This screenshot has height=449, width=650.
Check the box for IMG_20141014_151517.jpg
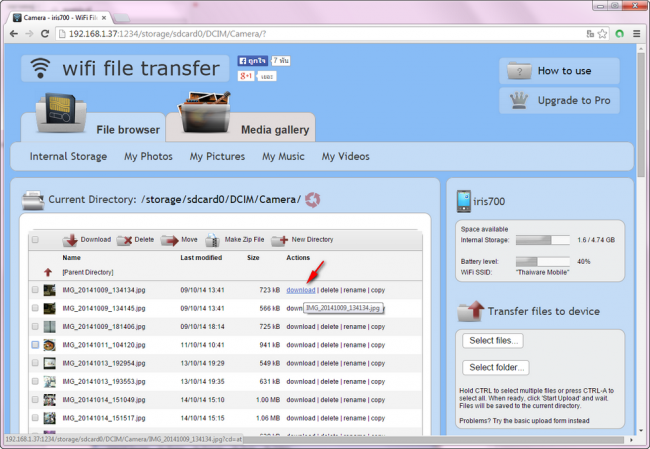point(35,417)
